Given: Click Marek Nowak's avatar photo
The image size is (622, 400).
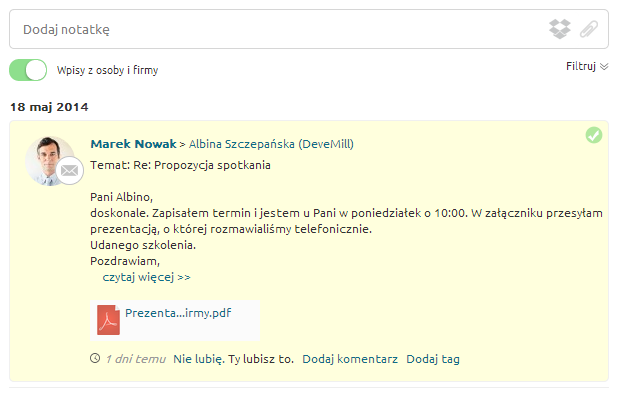Looking at the screenshot, I should click(x=50, y=161).
